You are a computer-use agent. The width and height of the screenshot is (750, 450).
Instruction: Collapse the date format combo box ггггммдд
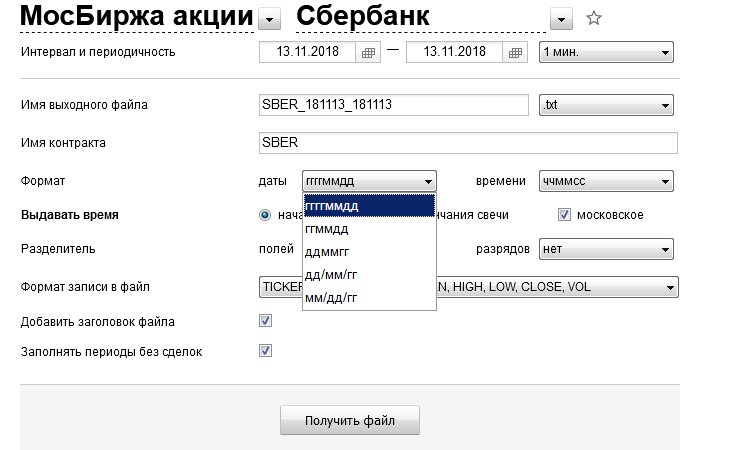coord(369,181)
